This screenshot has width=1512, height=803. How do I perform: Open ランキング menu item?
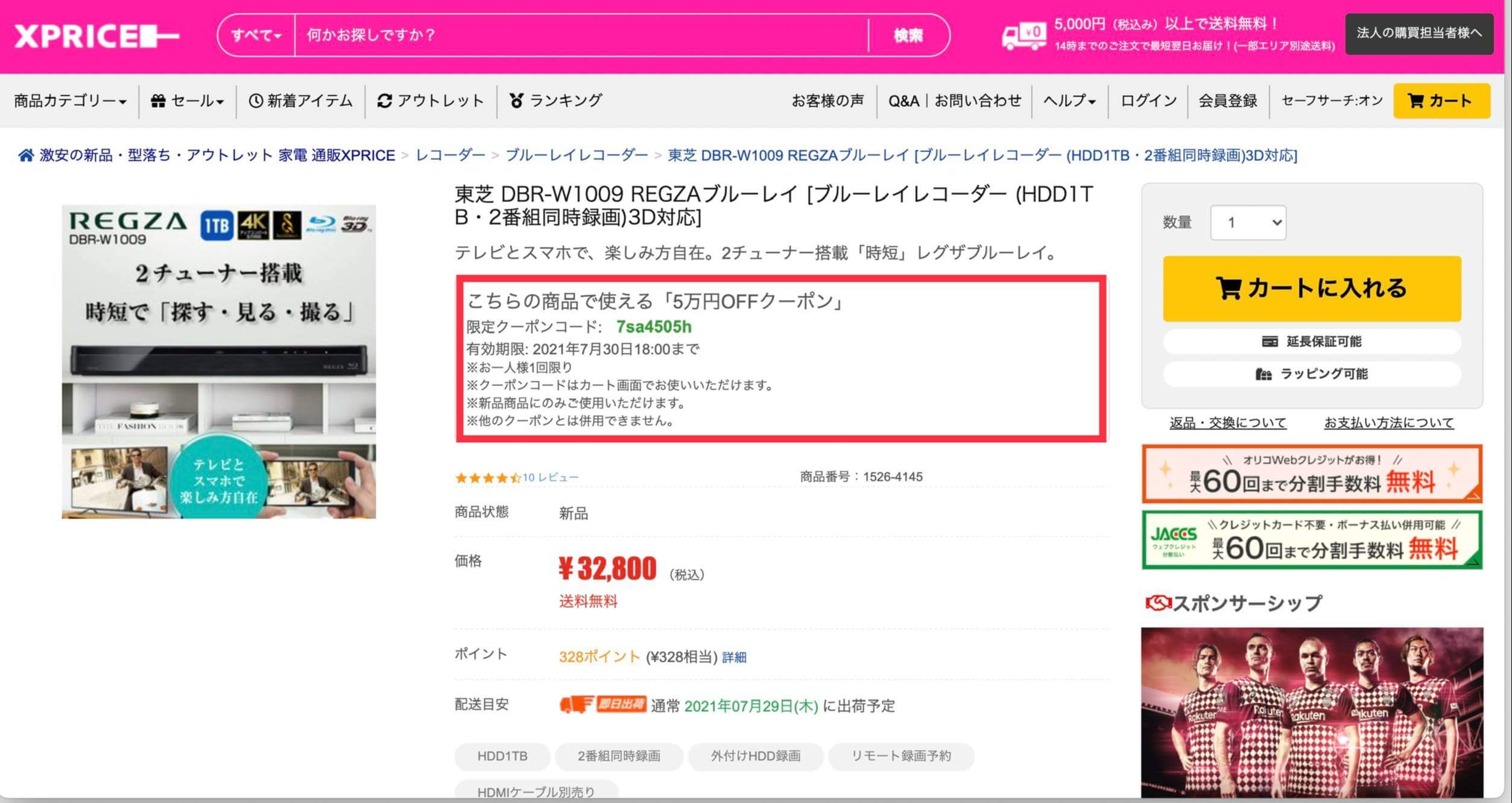555,101
